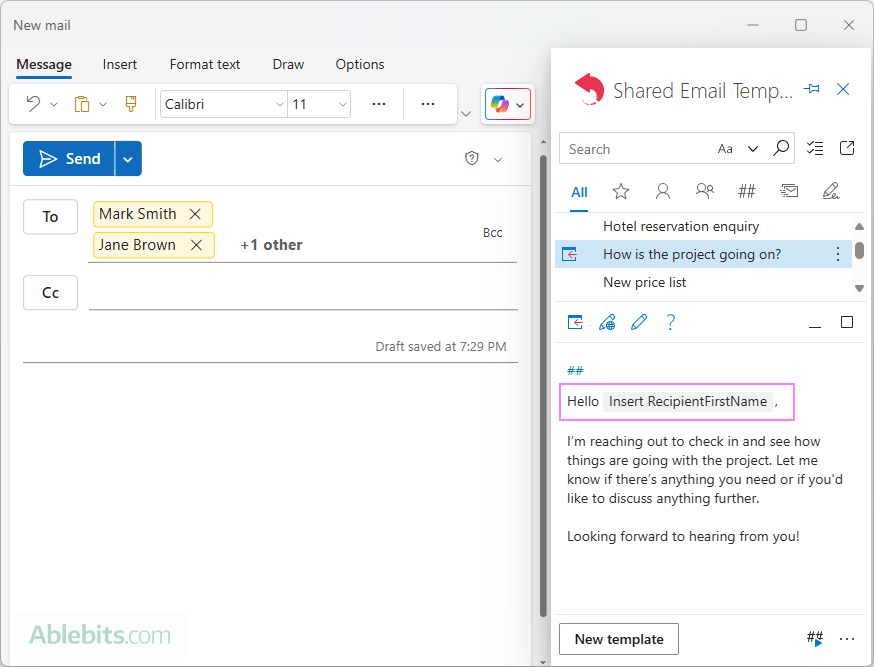Click into the Cc address field

point(303,293)
